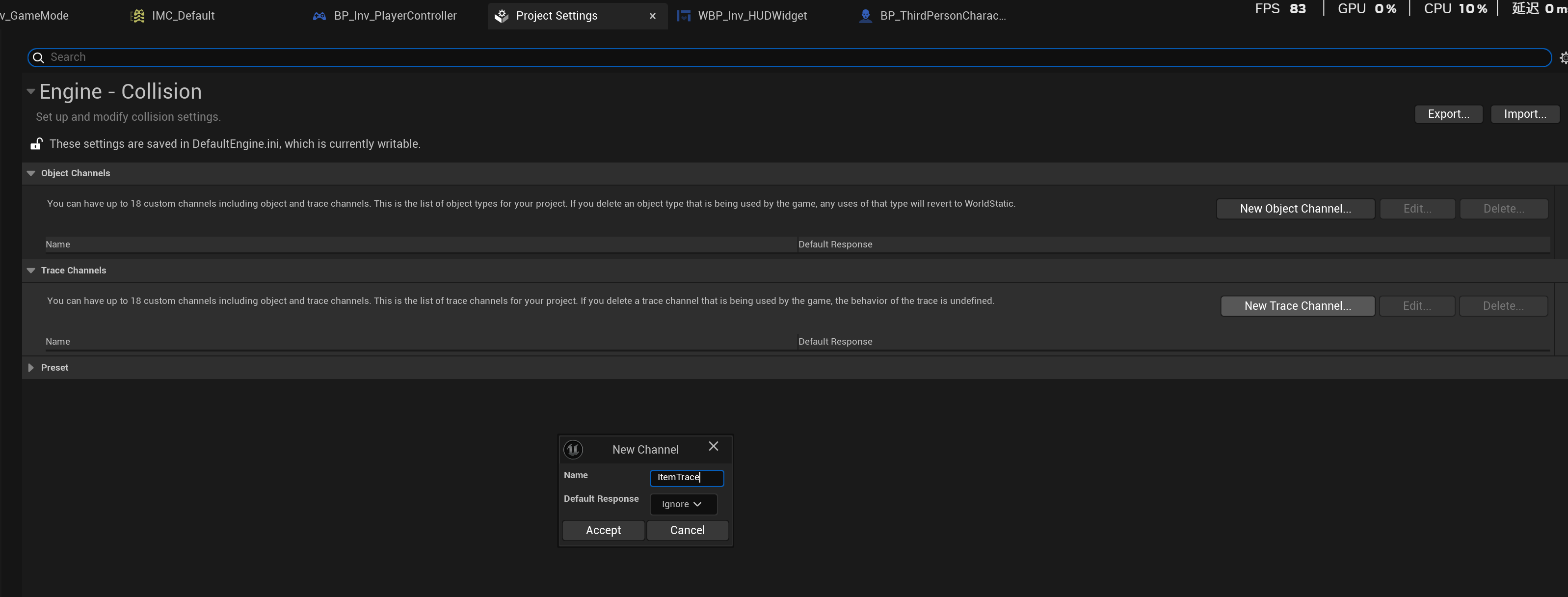Collapse the Engine - Collision section
Viewport: 1568px width, 597px height.
coord(30,91)
